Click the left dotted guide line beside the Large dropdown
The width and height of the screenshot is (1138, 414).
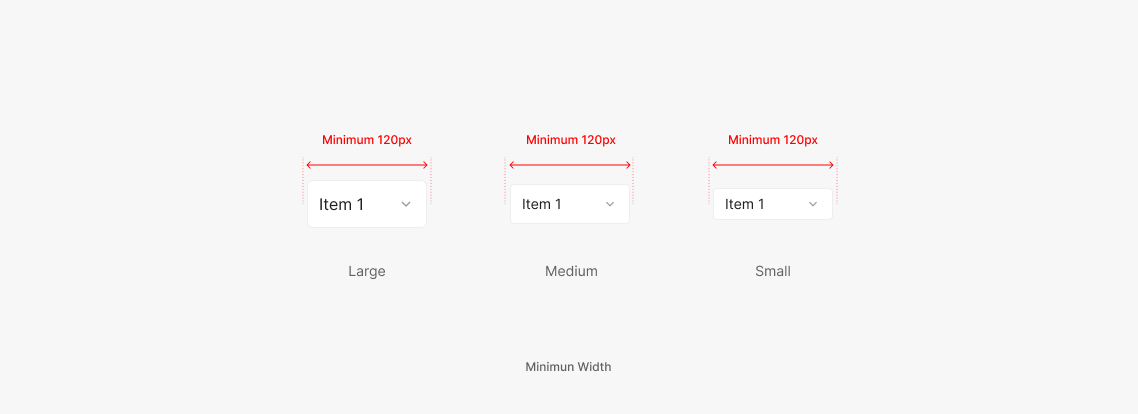pyautogui.click(x=303, y=180)
